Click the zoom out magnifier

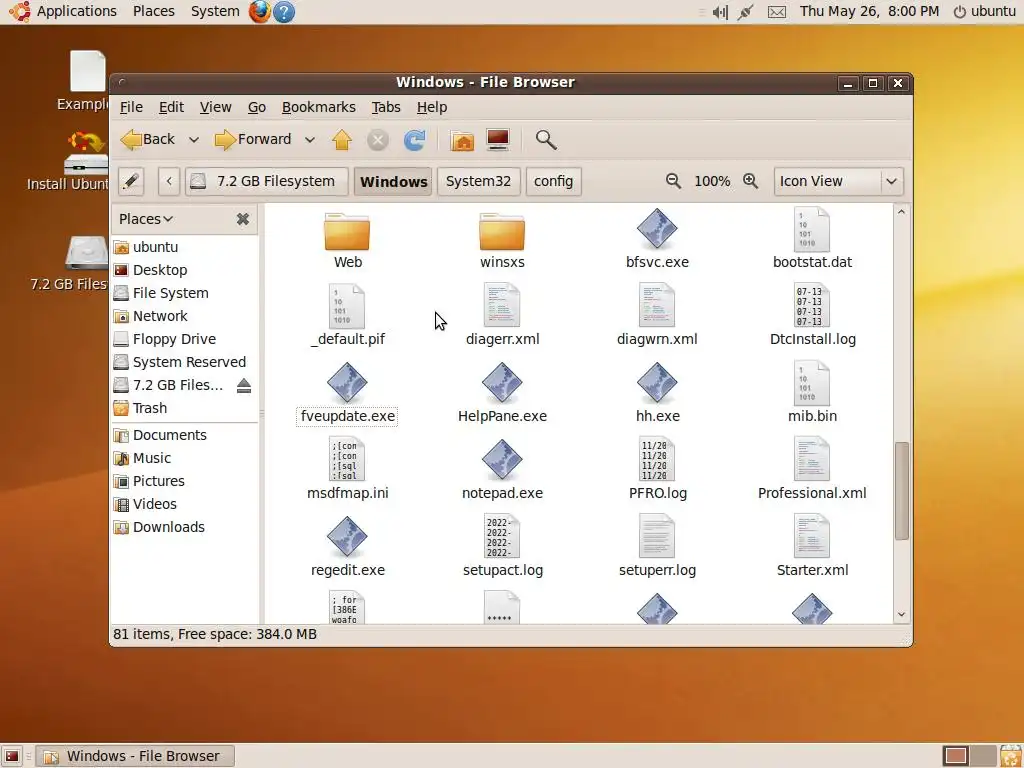point(673,181)
